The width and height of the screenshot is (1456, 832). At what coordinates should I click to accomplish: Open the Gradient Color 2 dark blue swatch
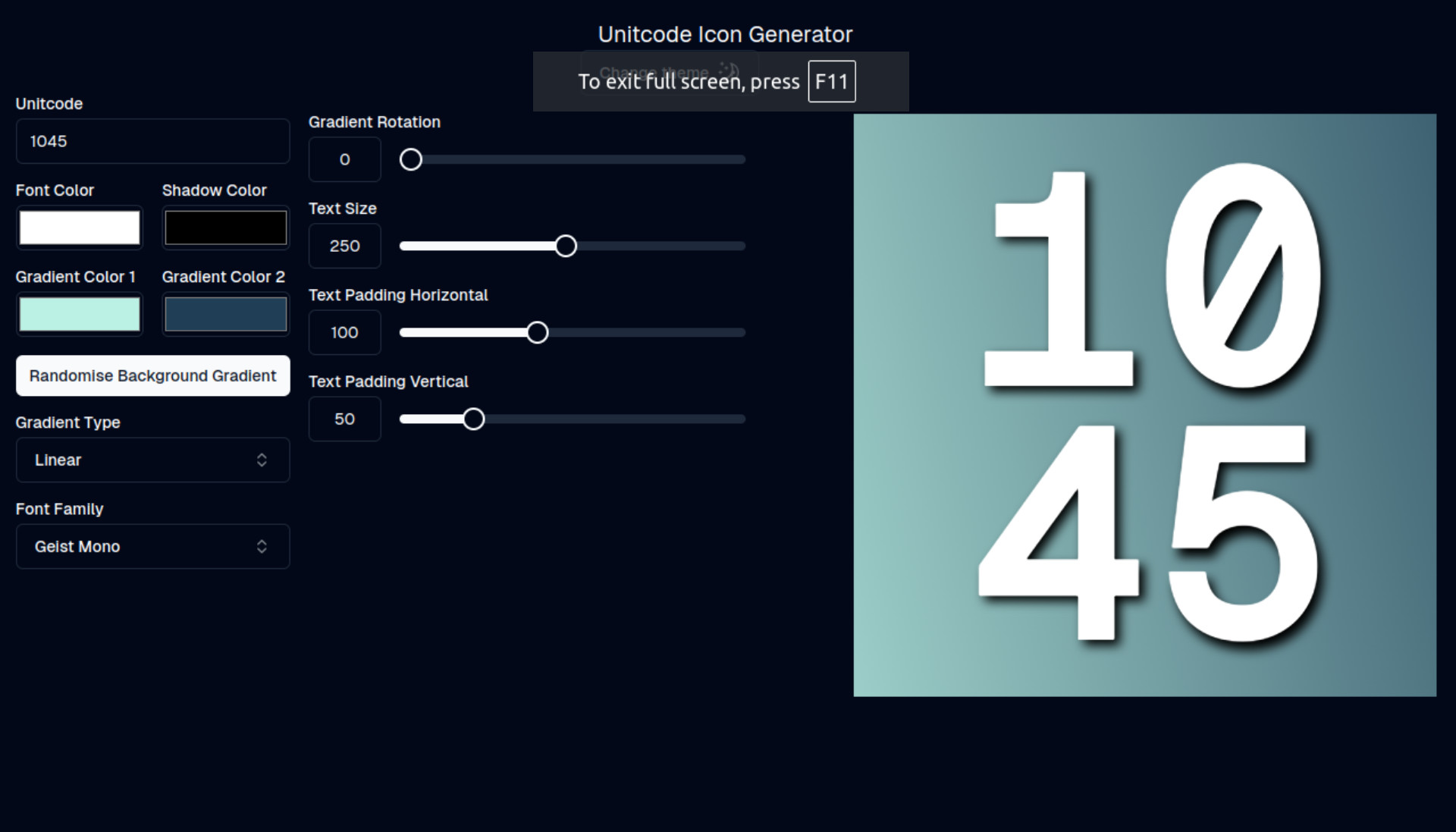click(226, 314)
